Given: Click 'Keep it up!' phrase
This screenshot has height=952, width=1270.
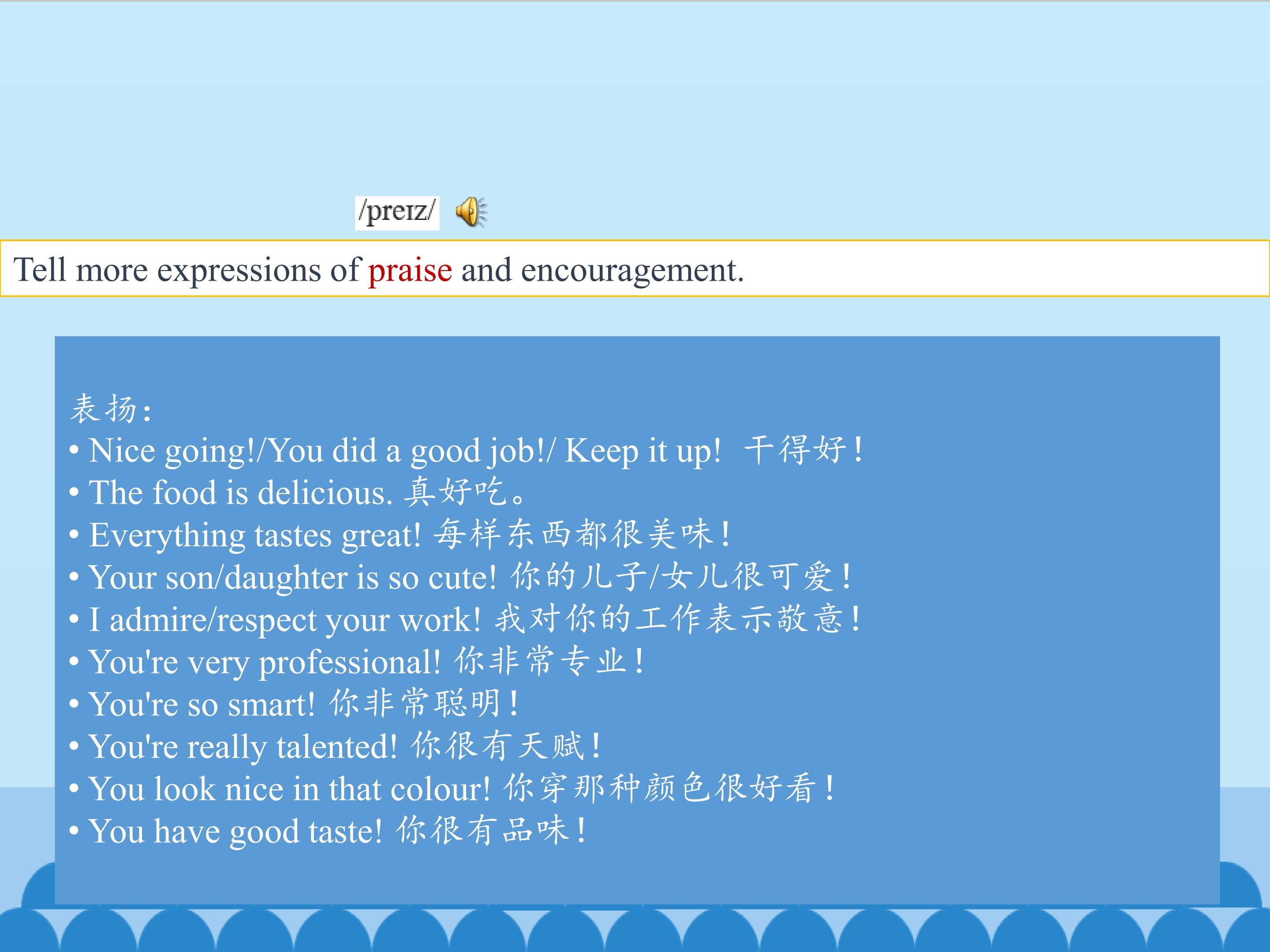Looking at the screenshot, I should point(643,451).
